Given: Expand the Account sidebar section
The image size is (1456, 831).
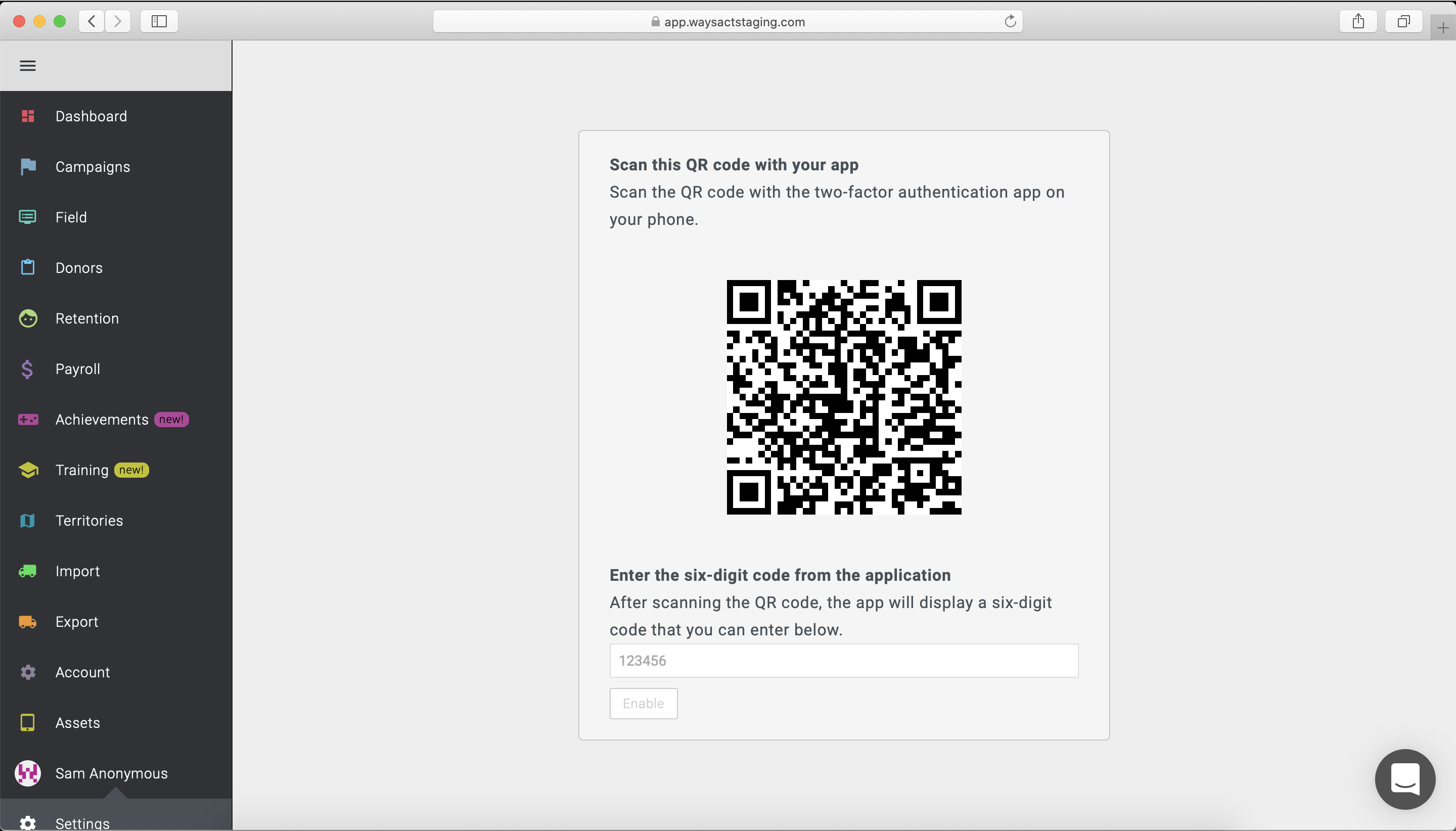Looking at the screenshot, I should [x=82, y=671].
